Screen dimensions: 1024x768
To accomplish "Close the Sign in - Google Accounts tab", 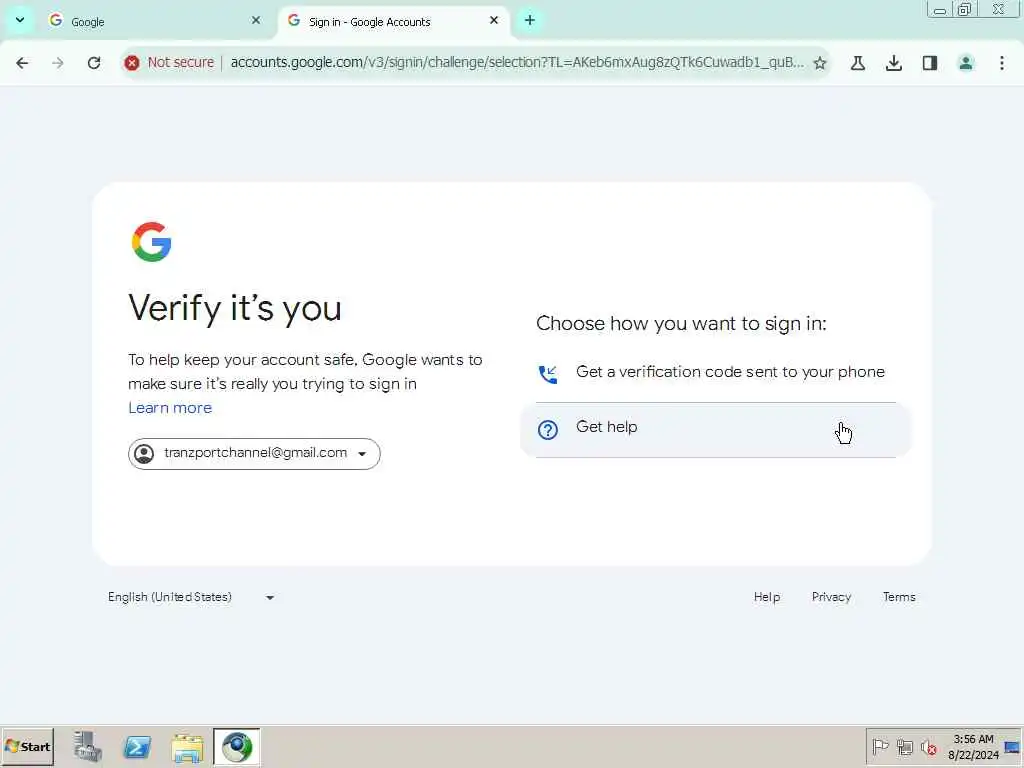I will pos(494,21).
